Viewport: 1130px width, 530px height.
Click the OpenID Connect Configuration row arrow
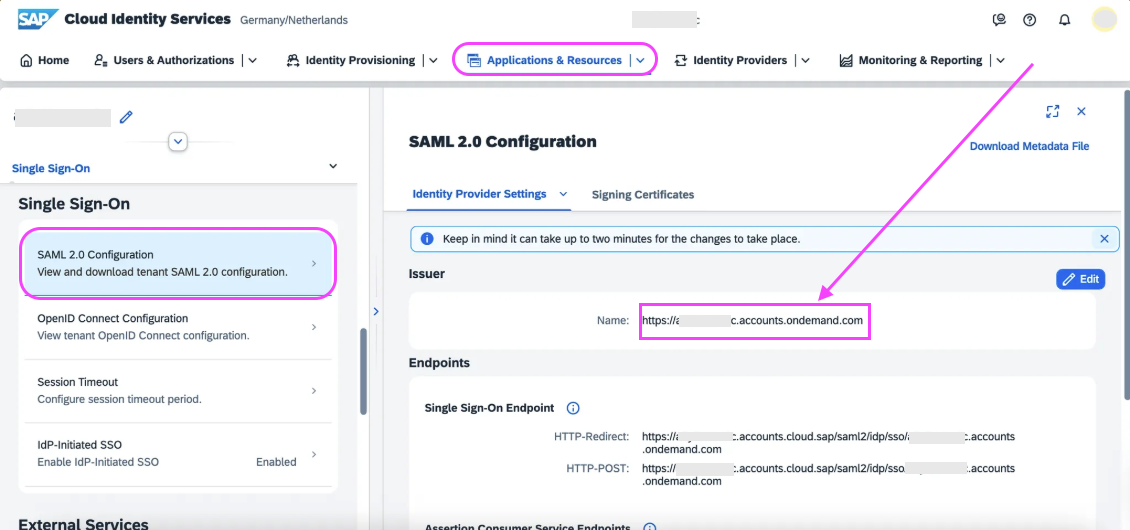pos(313,327)
